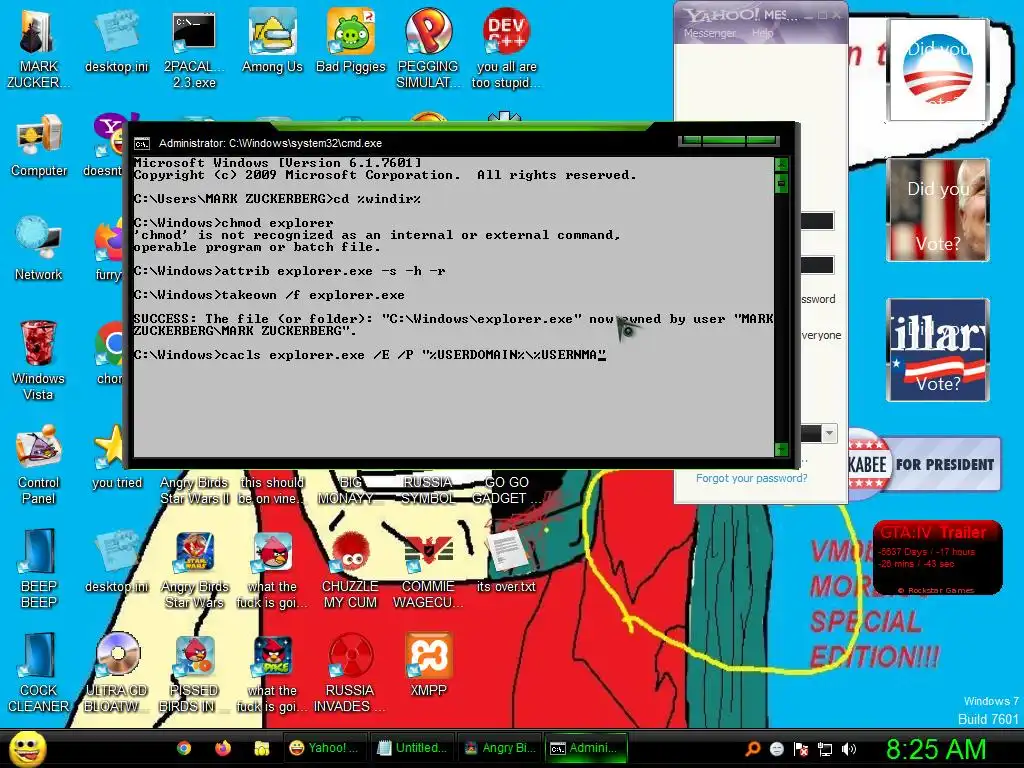The width and height of the screenshot is (1024, 768).
Task: Click the 'cacls explorer.exe /E /P' command line
Action: click(370, 355)
